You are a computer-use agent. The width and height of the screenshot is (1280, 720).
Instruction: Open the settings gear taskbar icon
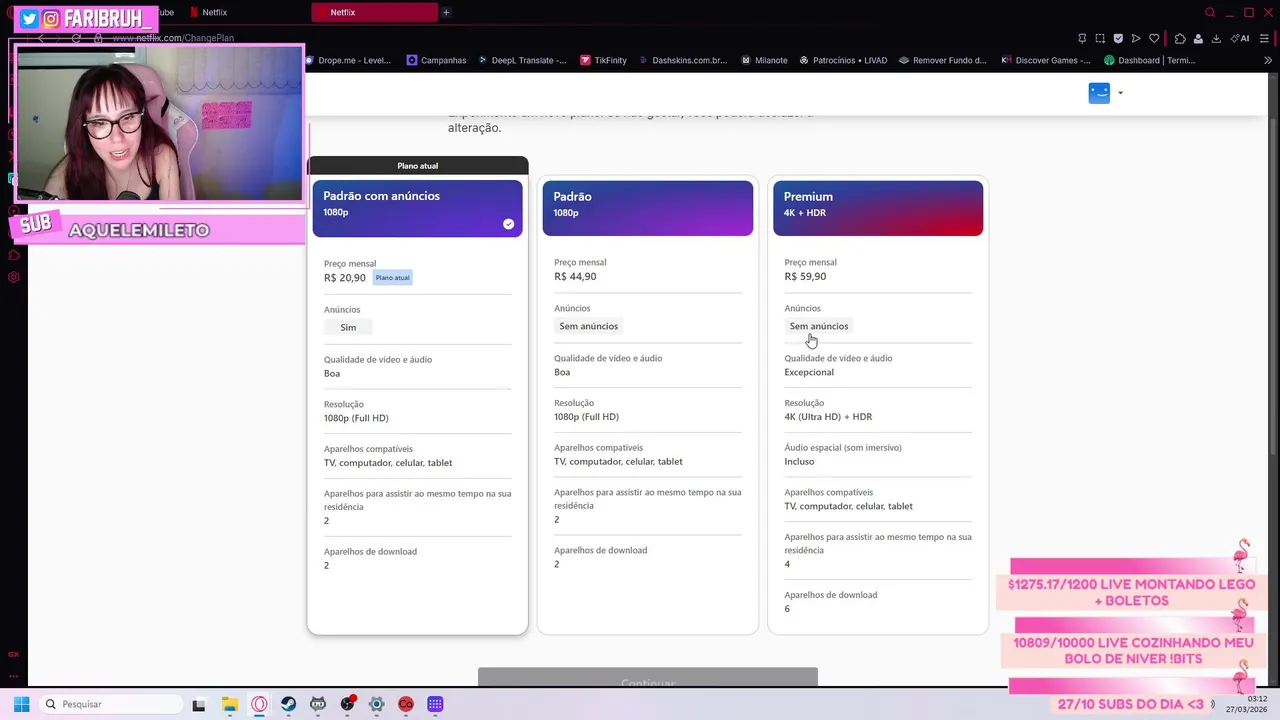click(377, 704)
